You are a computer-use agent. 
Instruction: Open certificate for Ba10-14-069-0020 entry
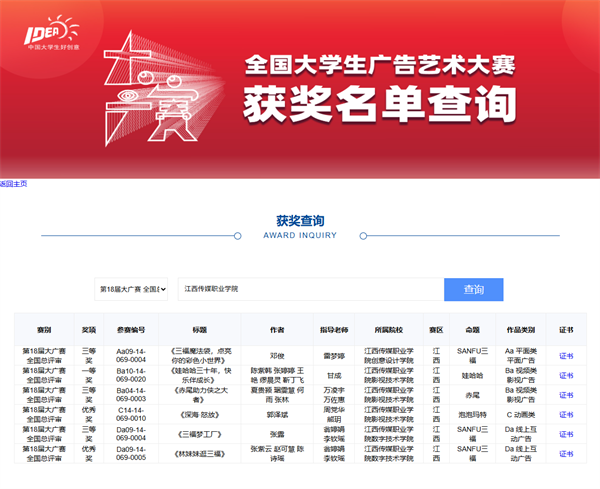click(x=566, y=375)
